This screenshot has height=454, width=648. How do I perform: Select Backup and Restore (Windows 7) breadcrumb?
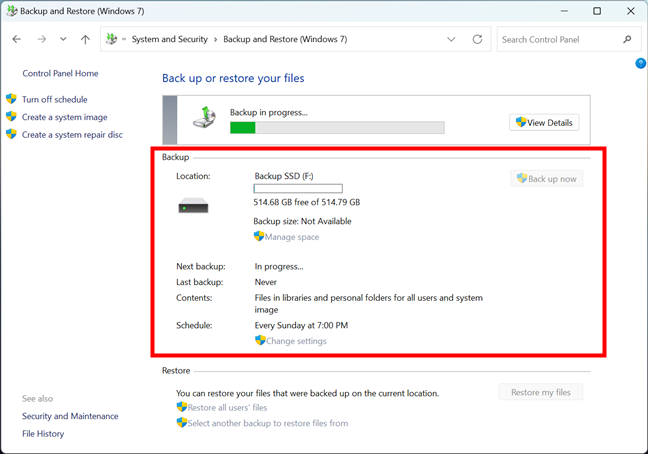point(285,39)
